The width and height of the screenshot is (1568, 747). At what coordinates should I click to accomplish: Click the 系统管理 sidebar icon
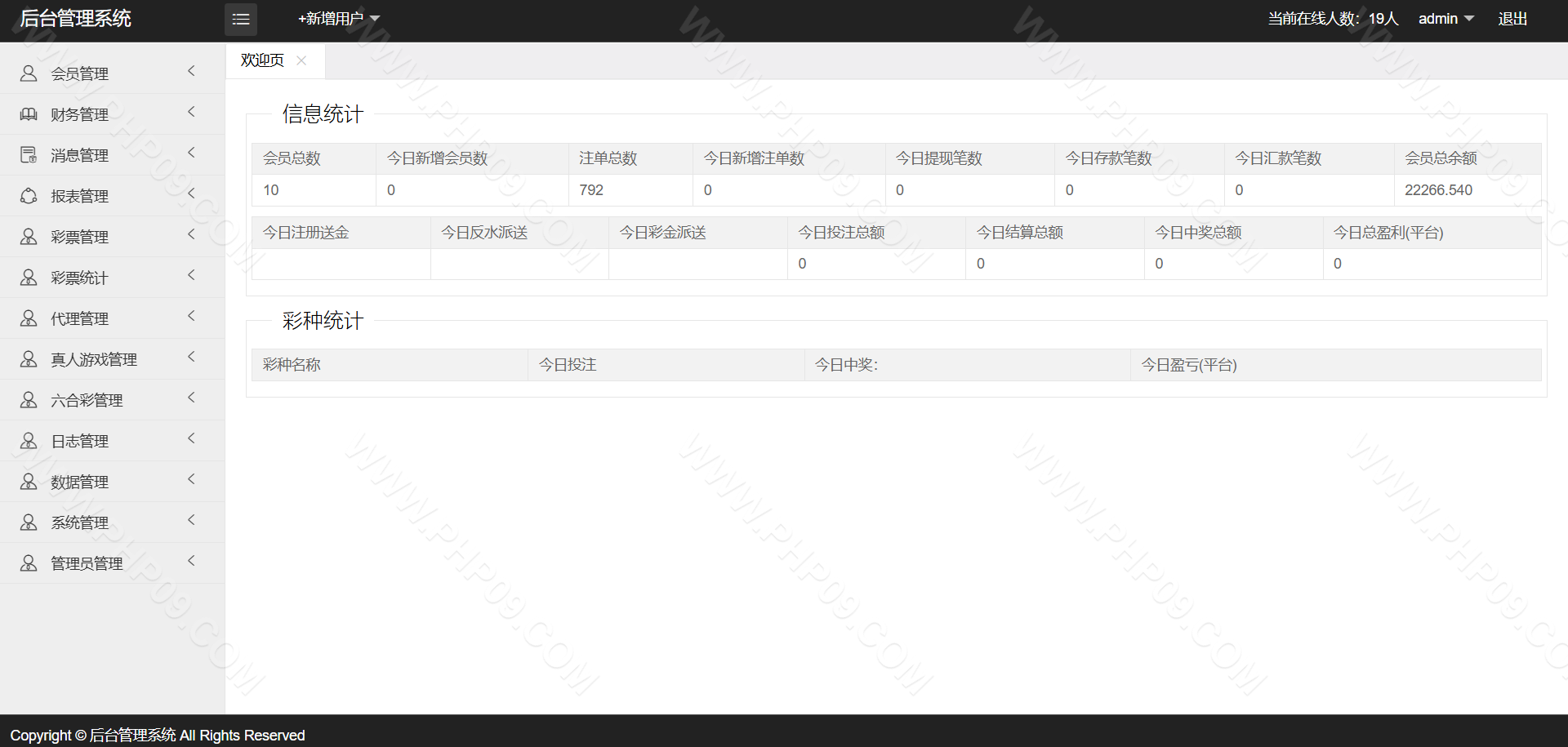click(x=29, y=522)
